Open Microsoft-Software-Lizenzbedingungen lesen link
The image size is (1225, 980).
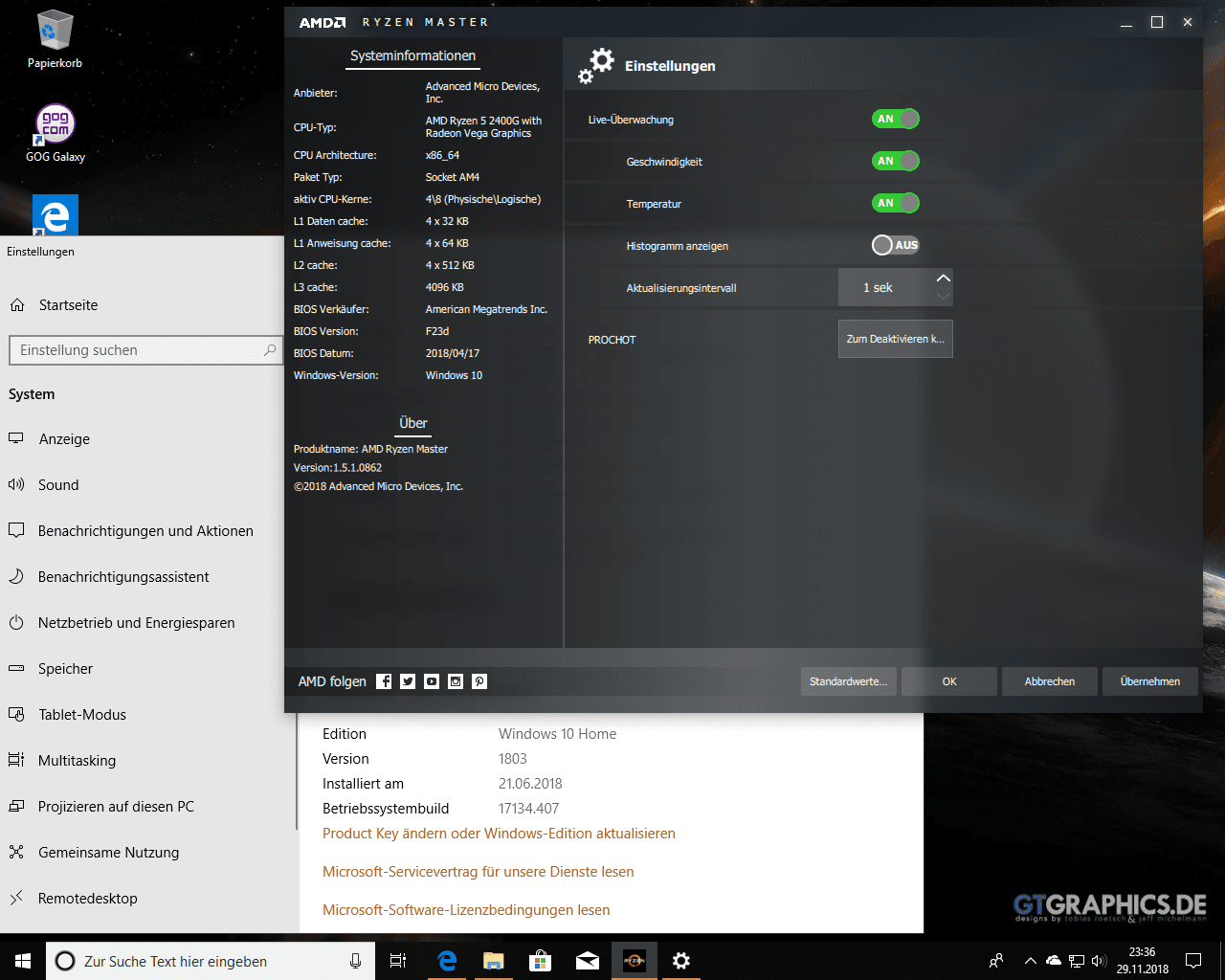click(466, 910)
